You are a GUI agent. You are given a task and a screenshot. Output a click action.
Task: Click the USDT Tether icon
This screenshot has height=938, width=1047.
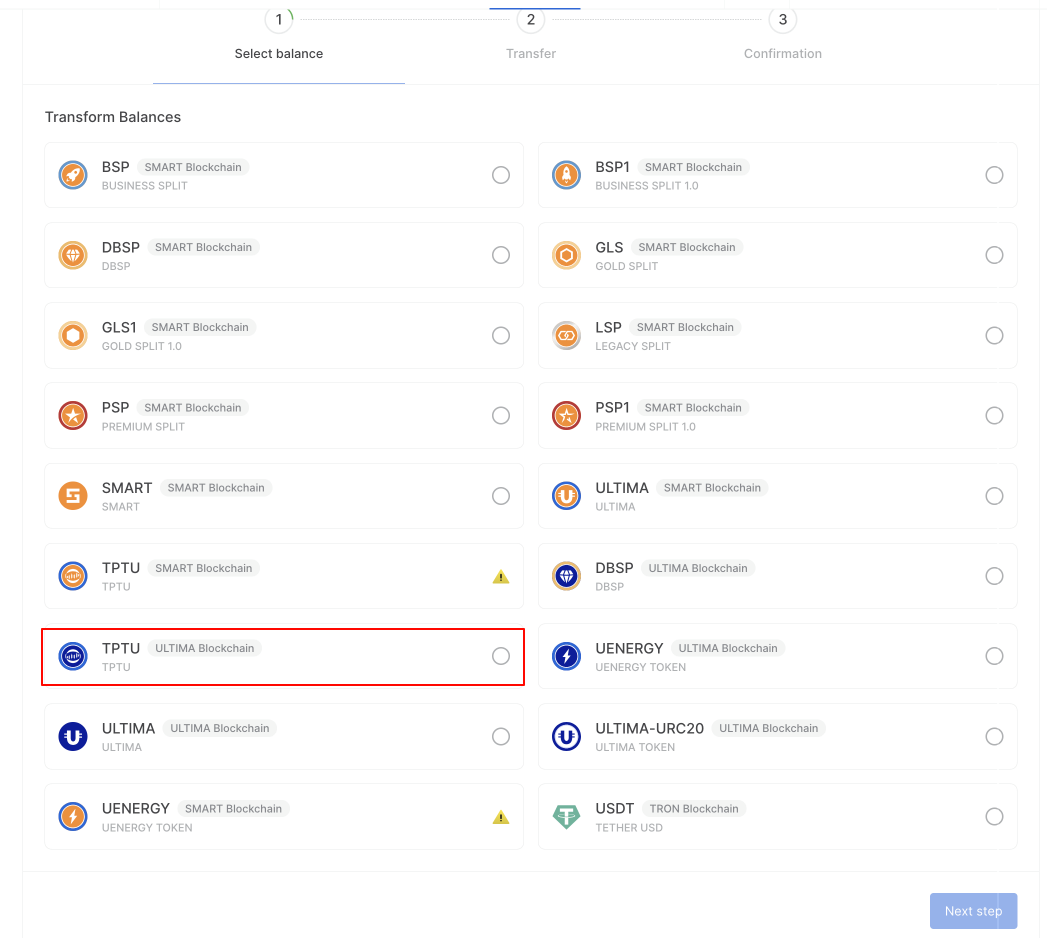[567, 817]
